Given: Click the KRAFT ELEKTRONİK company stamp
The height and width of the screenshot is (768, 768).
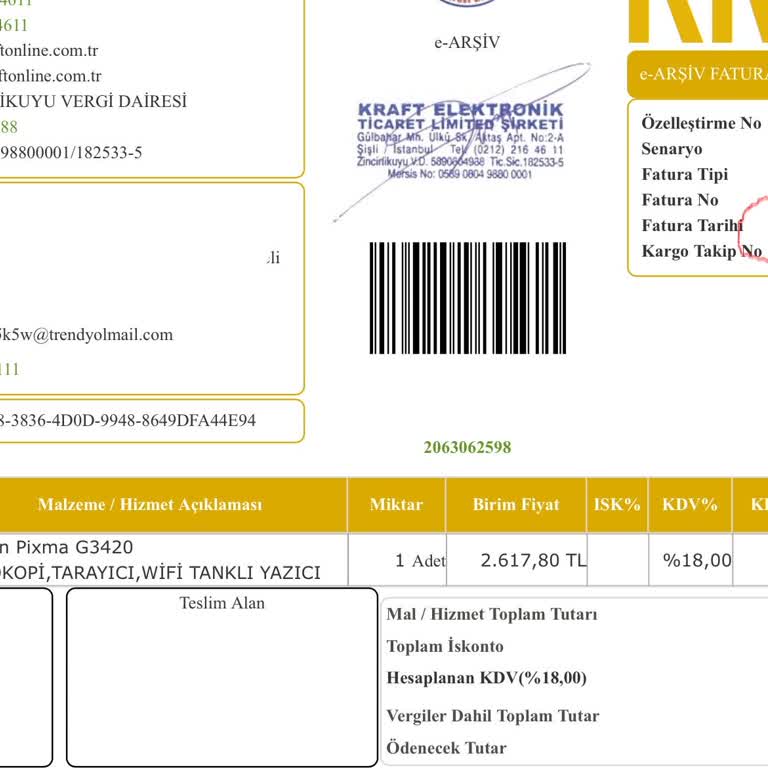Looking at the screenshot, I should click(460, 141).
